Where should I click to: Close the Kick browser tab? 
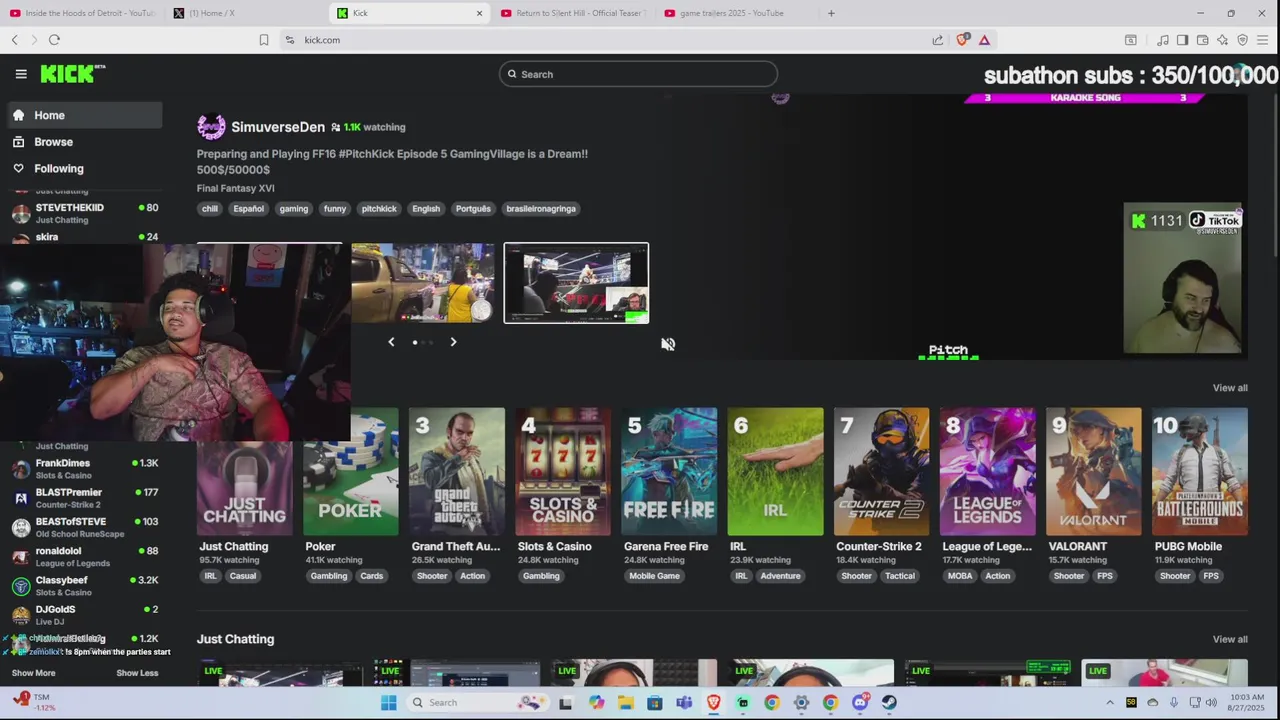pyautogui.click(x=479, y=13)
